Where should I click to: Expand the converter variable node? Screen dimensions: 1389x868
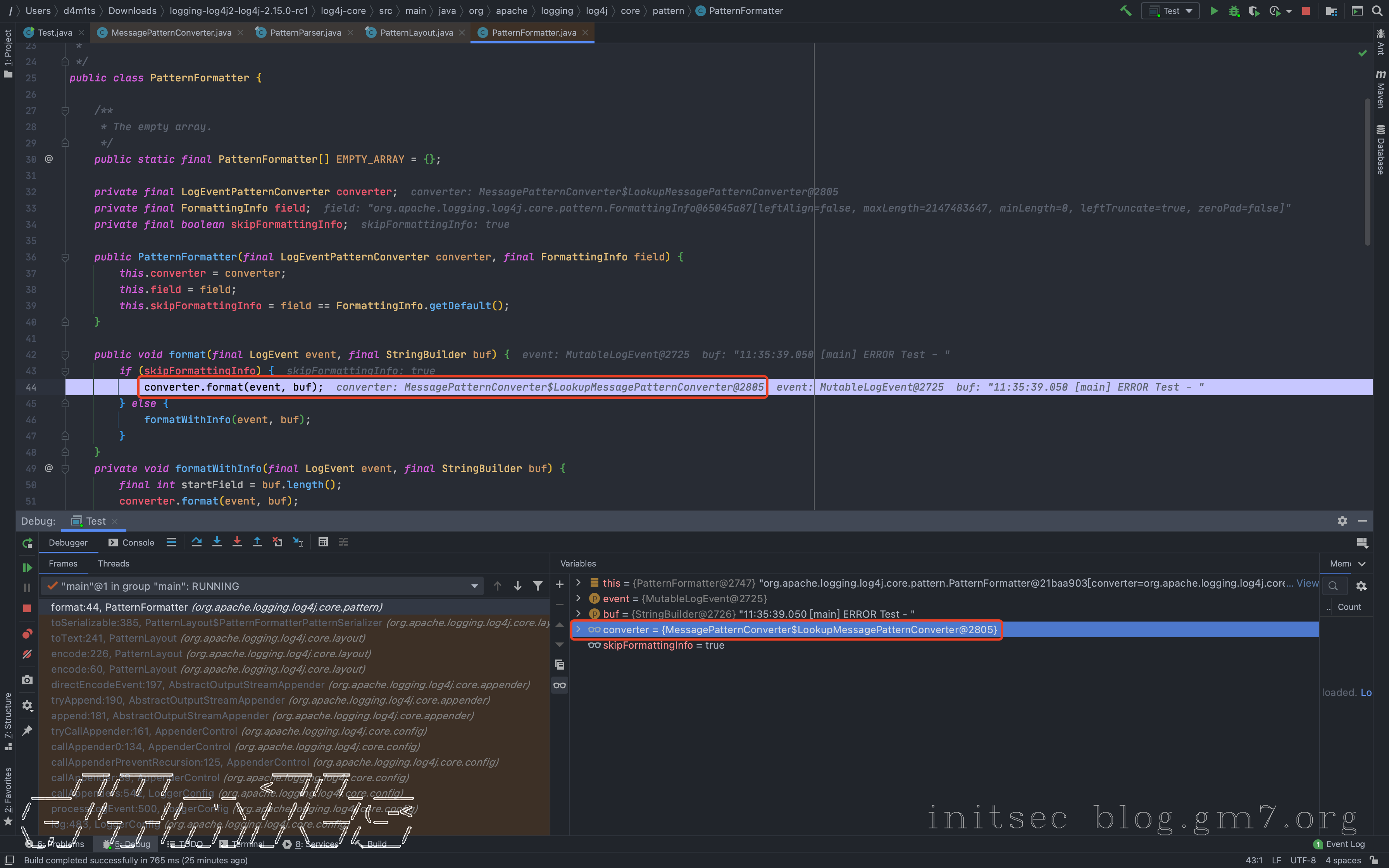coord(578,630)
